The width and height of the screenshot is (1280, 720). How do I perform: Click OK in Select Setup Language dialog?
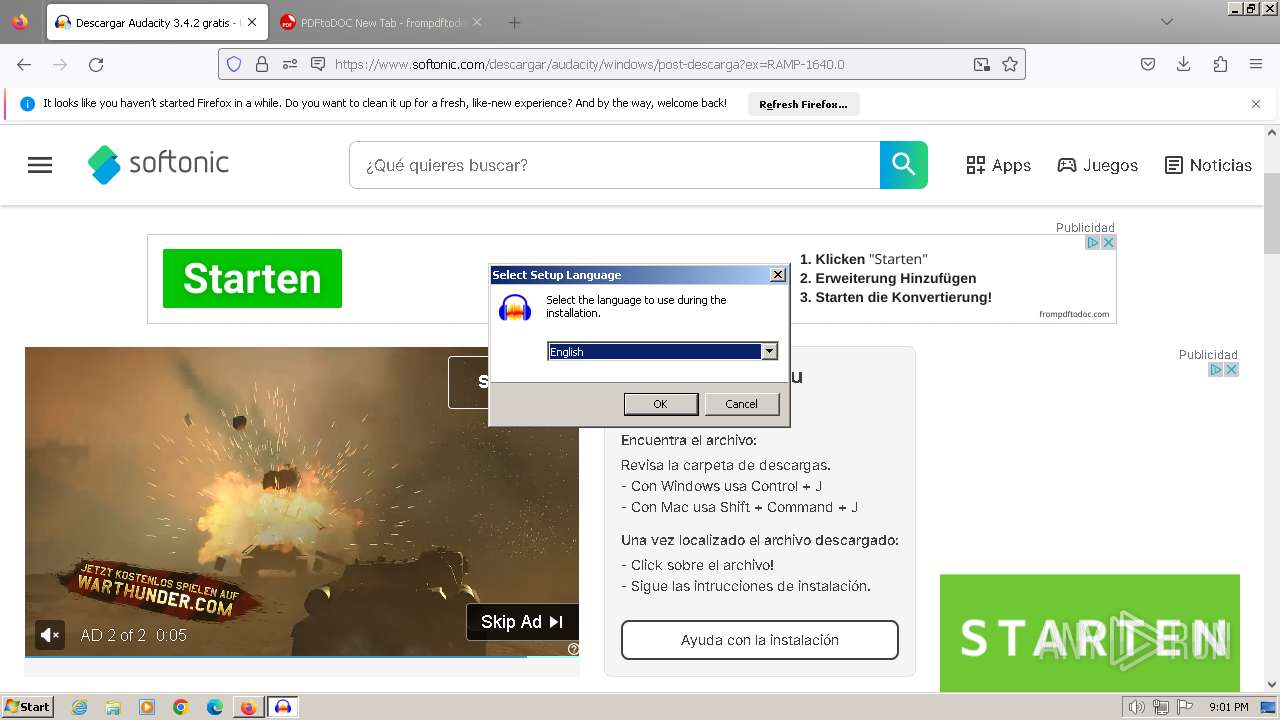[x=660, y=404]
